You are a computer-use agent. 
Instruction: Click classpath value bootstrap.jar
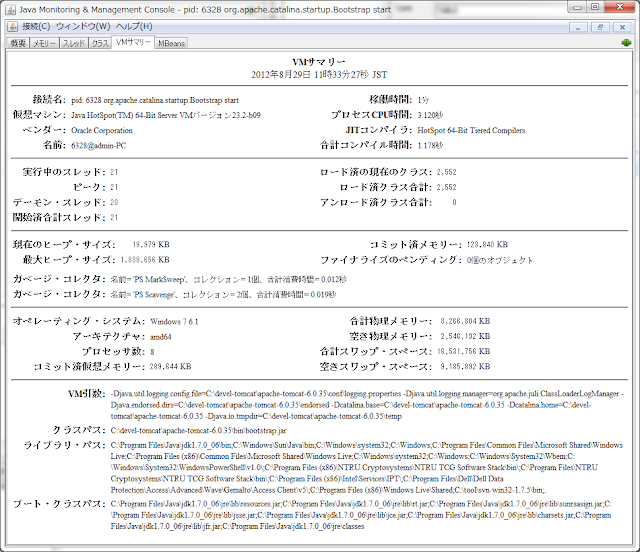click(x=198, y=431)
